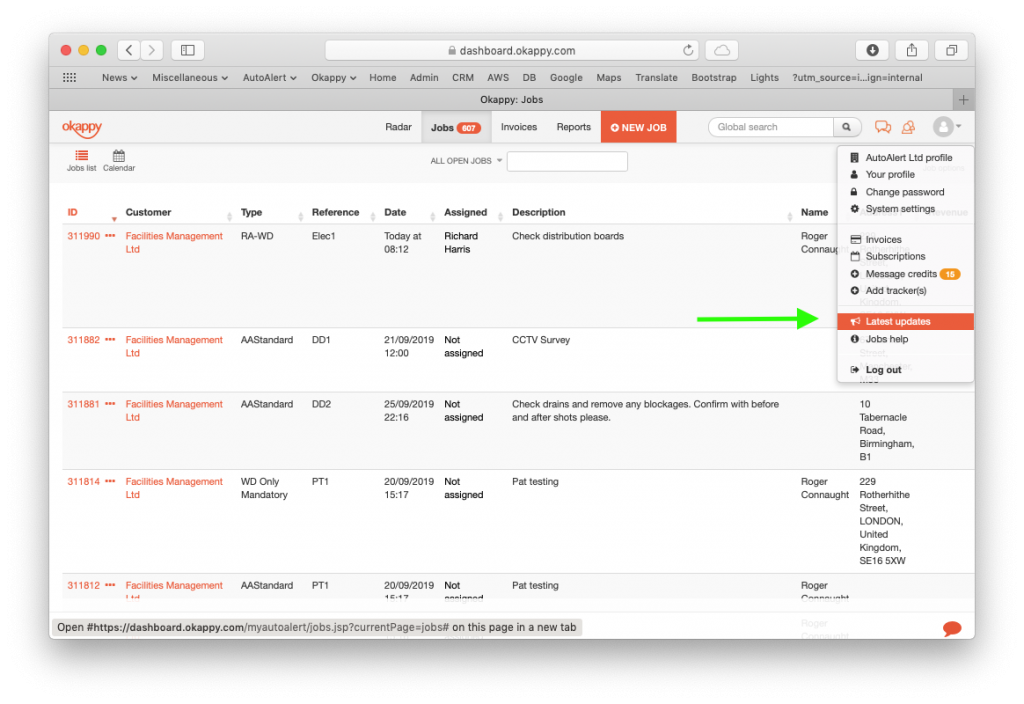Open the Miscellaneous bookmarks dropdown
Viewport: 1024px width, 704px height.
[190, 78]
